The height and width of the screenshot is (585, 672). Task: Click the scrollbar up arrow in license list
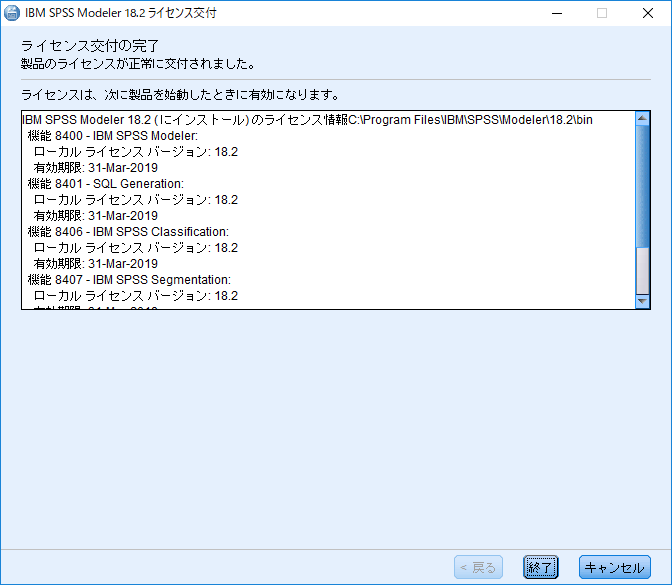coord(642,118)
